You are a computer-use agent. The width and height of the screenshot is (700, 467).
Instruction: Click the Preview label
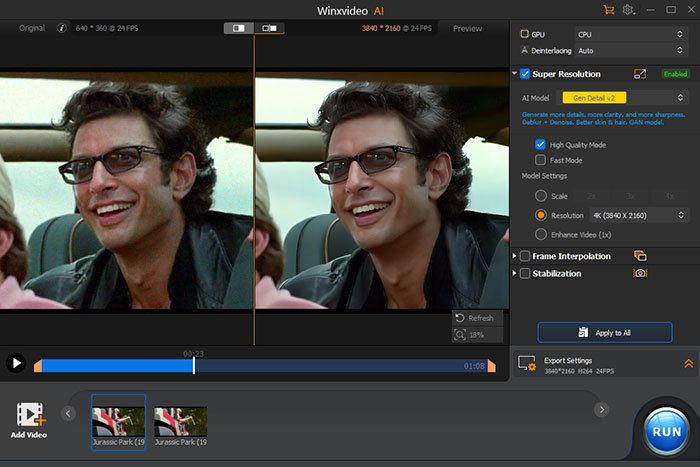(x=467, y=29)
